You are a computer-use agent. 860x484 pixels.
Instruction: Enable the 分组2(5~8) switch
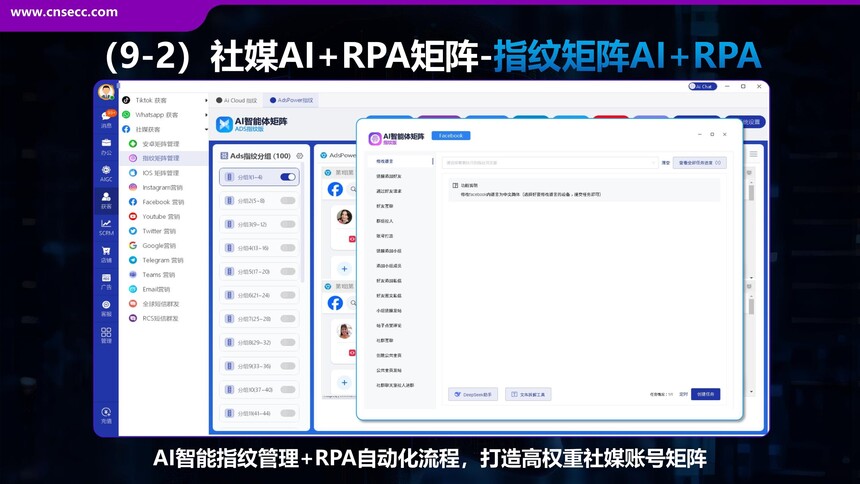(287, 200)
